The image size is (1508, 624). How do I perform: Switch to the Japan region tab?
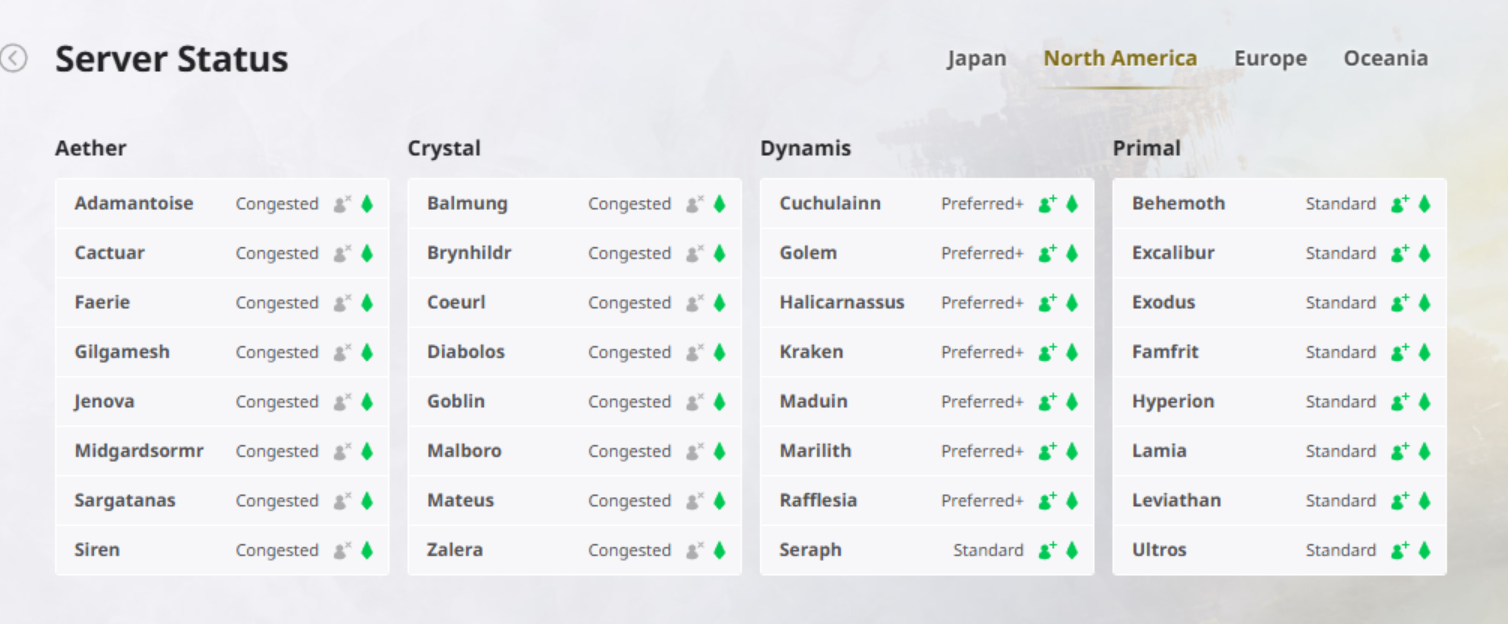(x=977, y=58)
